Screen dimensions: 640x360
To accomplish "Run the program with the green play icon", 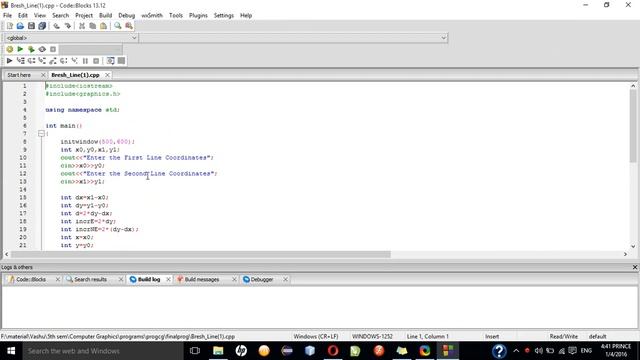I will tap(20, 49).
